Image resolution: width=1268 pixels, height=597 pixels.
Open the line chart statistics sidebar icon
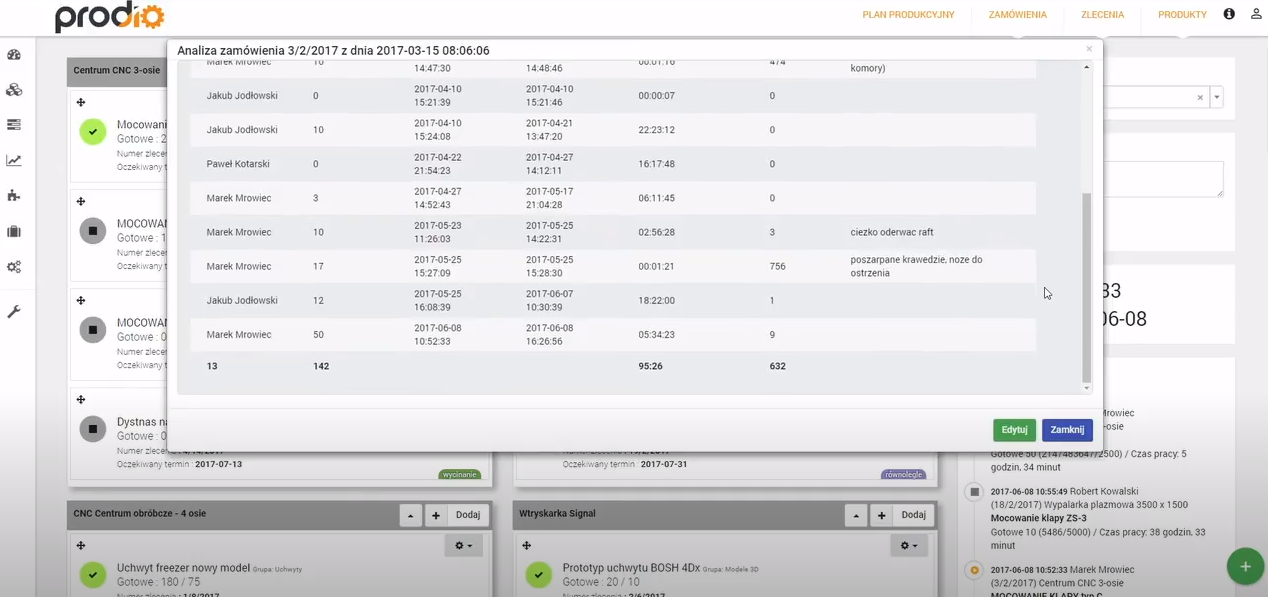tap(14, 160)
